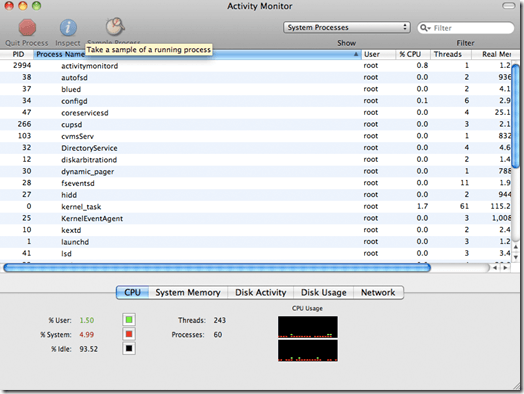
Task: Toggle the Process Name sort arrow
Action: pyautogui.click(x=356, y=54)
